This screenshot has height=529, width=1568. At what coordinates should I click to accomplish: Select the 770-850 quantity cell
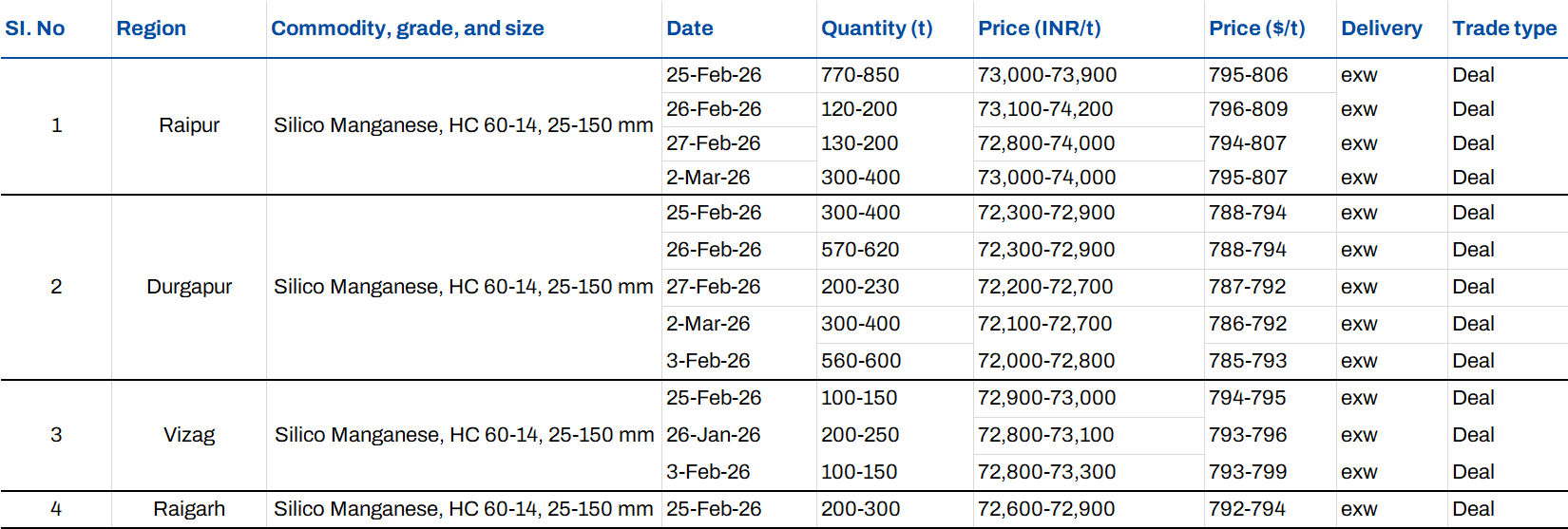click(x=860, y=75)
